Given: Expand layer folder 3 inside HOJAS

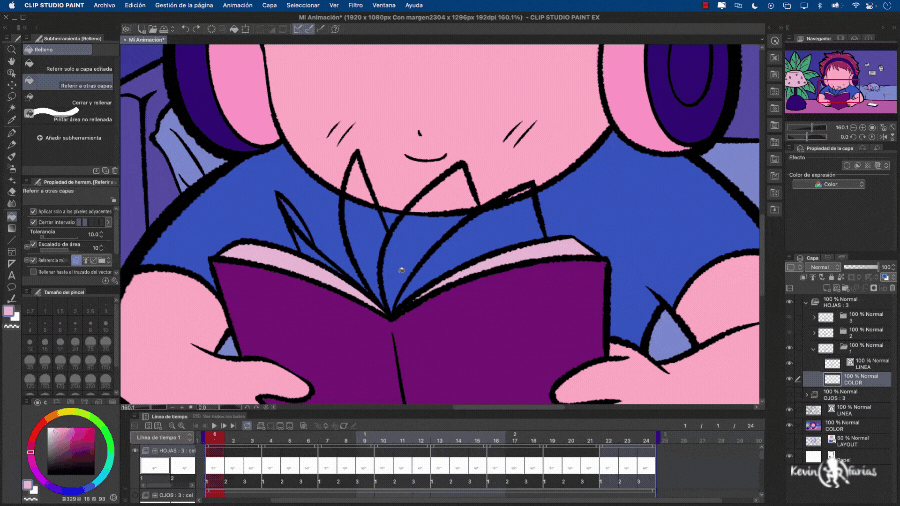Looking at the screenshot, I should click(x=814, y=317).
